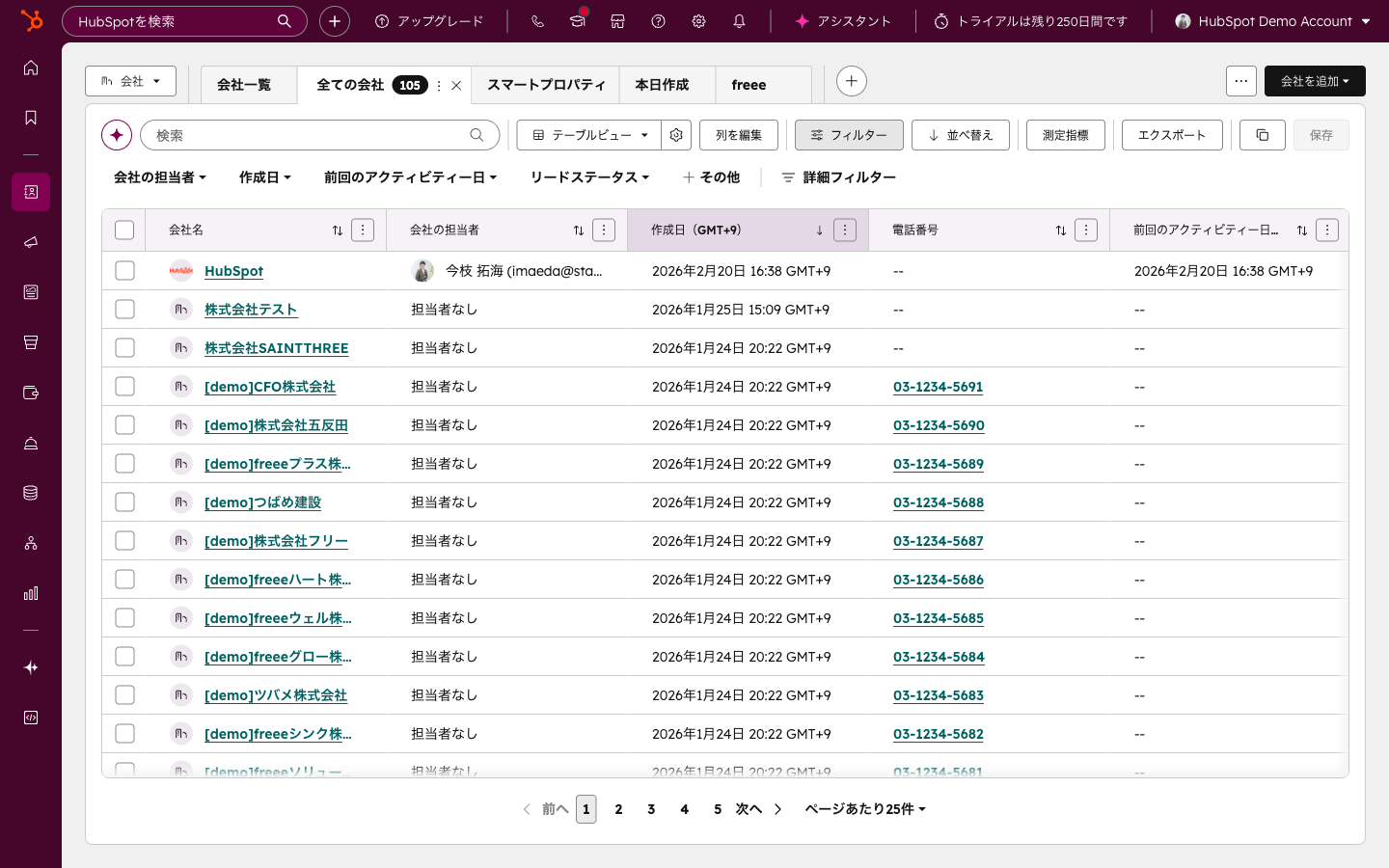This screenshot has width=1389, height=868.
Task: Click the 会社を追加 button
Action: (1314, 81)
